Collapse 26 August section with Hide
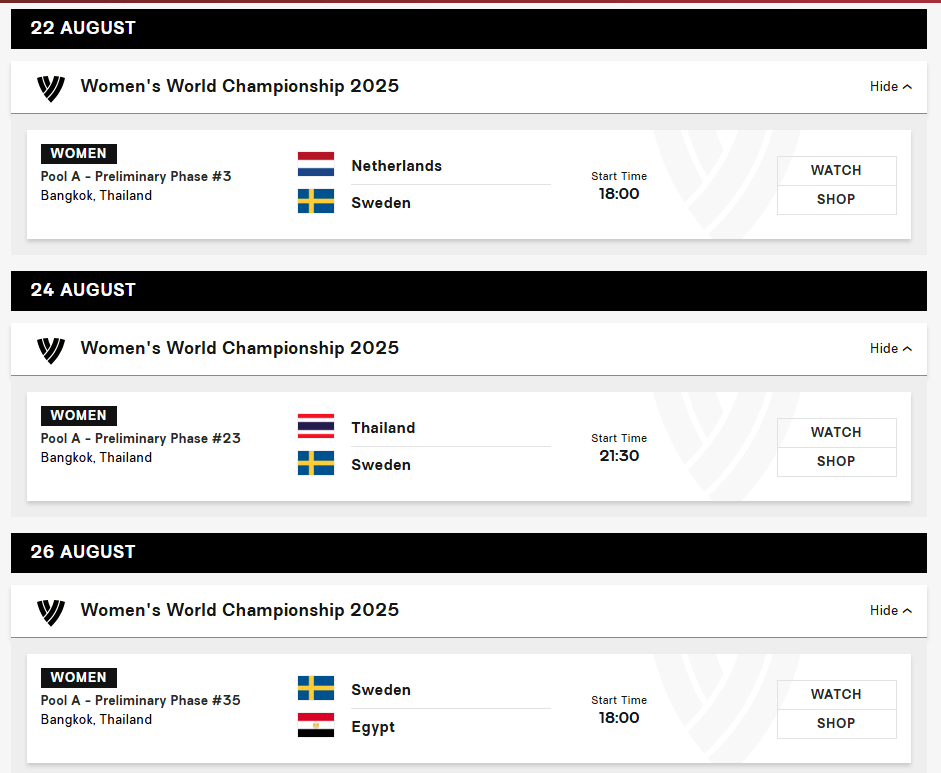Image resolution: width=941 pixels, height=773 pixels. tap(890, 611)
